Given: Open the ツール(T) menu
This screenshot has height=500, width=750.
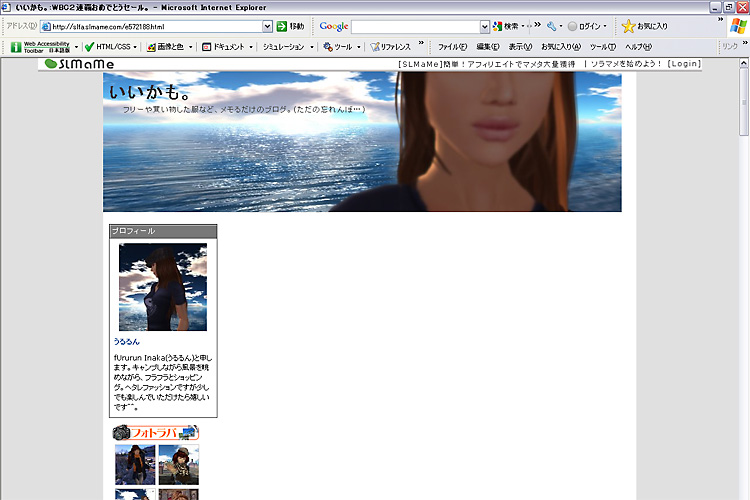Looking at the screenshot, I should point(603,47).
